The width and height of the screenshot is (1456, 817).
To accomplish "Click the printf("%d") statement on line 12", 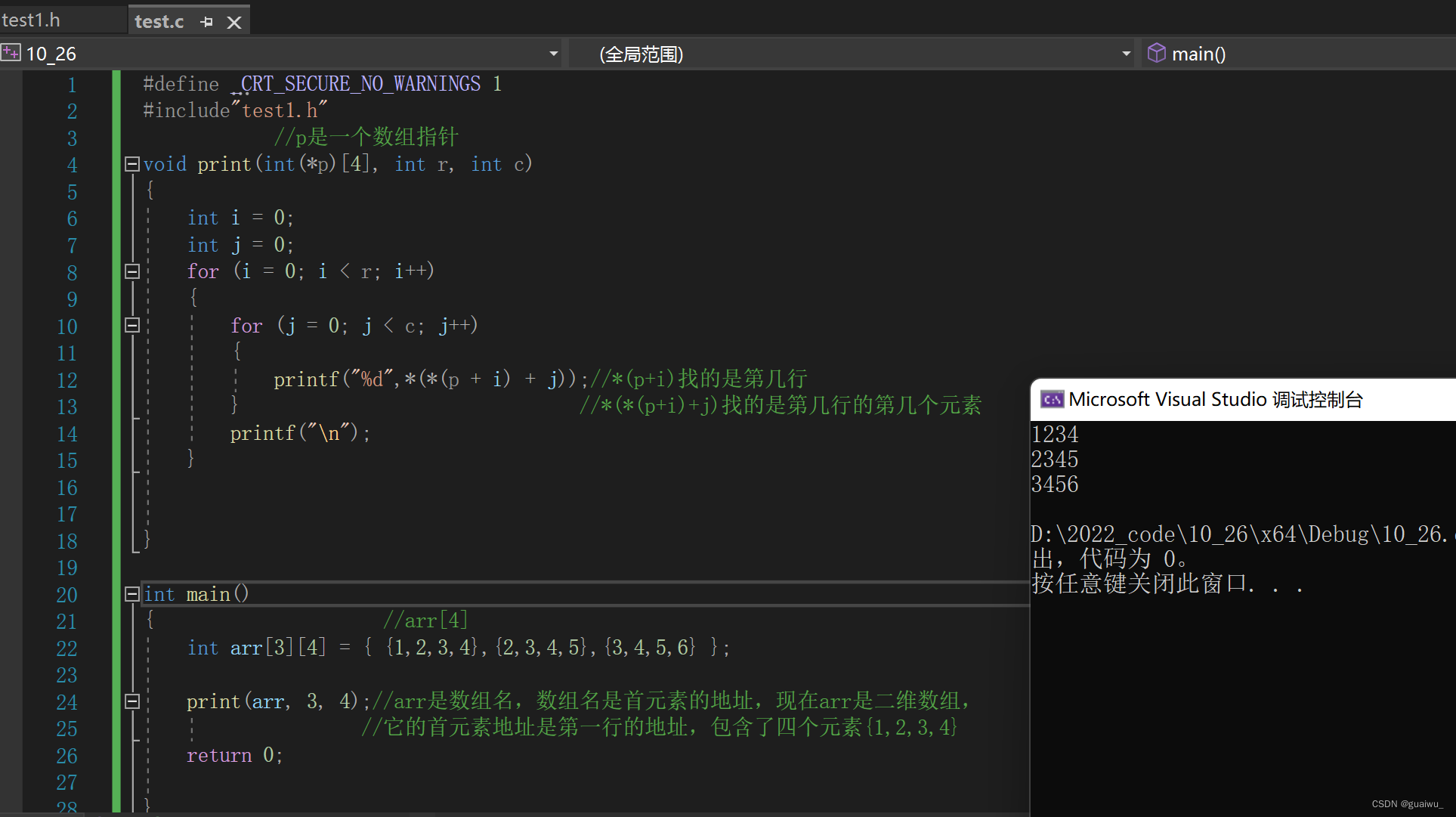I will coord(431,379).
